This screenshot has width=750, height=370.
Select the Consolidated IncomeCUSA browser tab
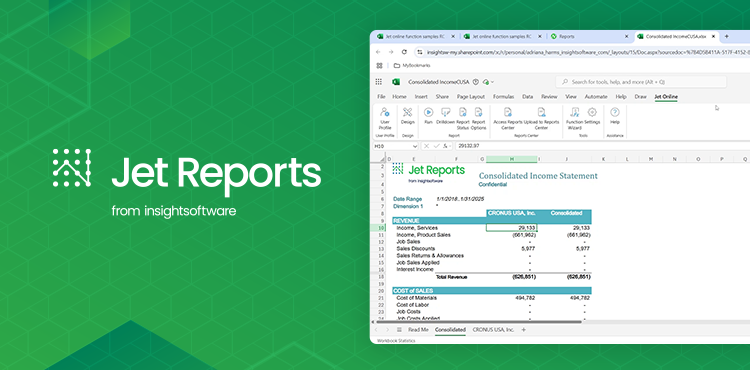(676, 36)
